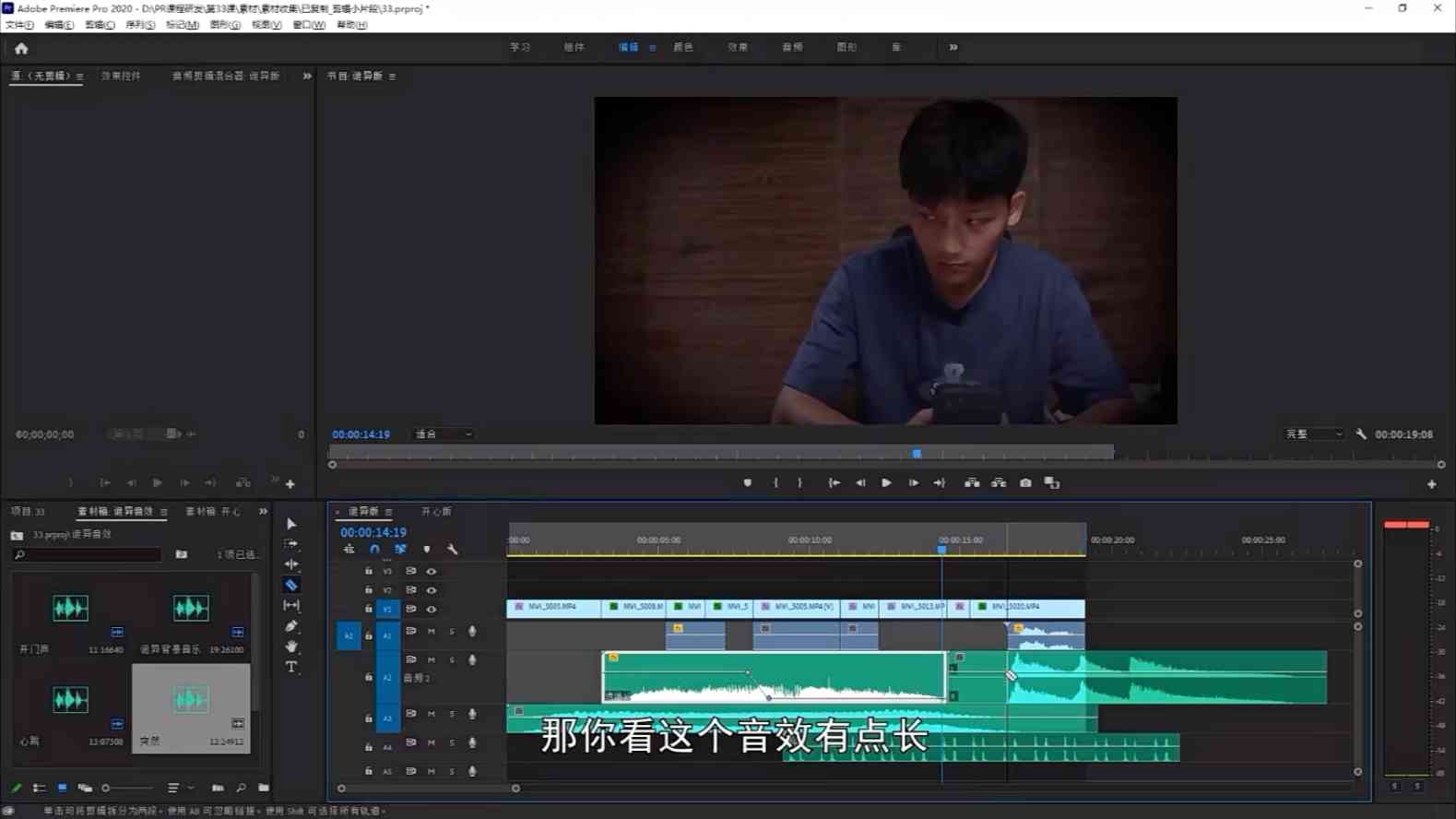Screen dimensions: 1456x819
Task: Enable voice-over record on A1 track
Action: 472,632
